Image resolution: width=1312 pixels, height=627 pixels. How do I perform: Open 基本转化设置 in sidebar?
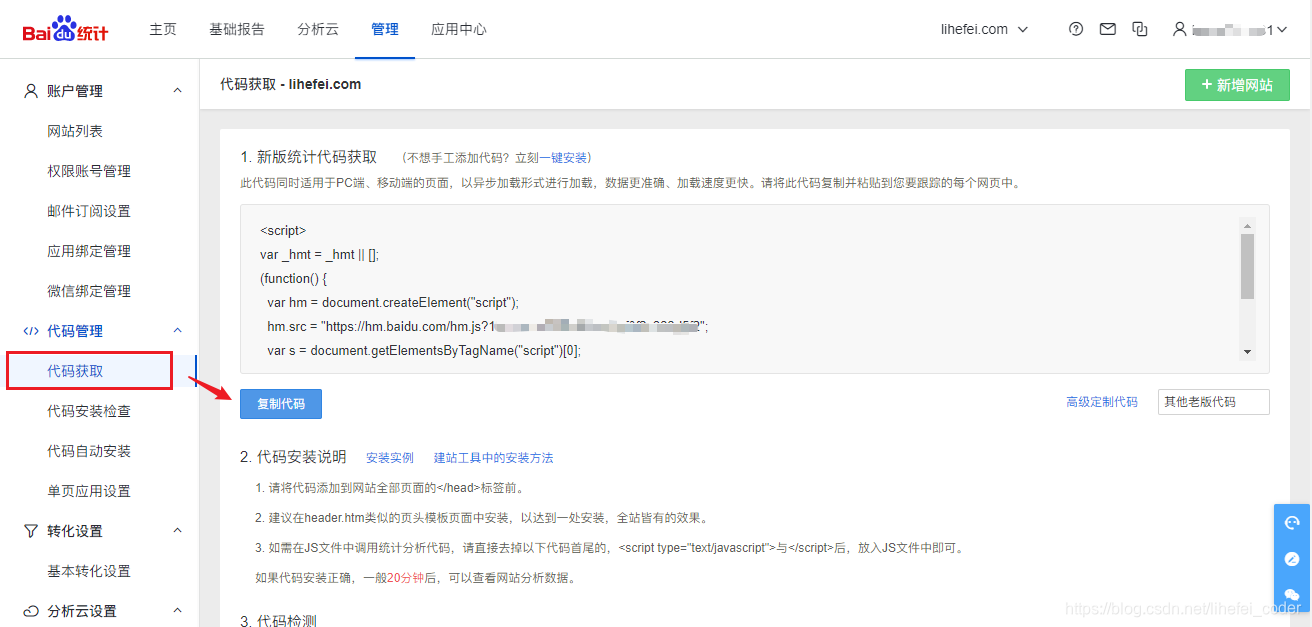[x=89, y=571]
